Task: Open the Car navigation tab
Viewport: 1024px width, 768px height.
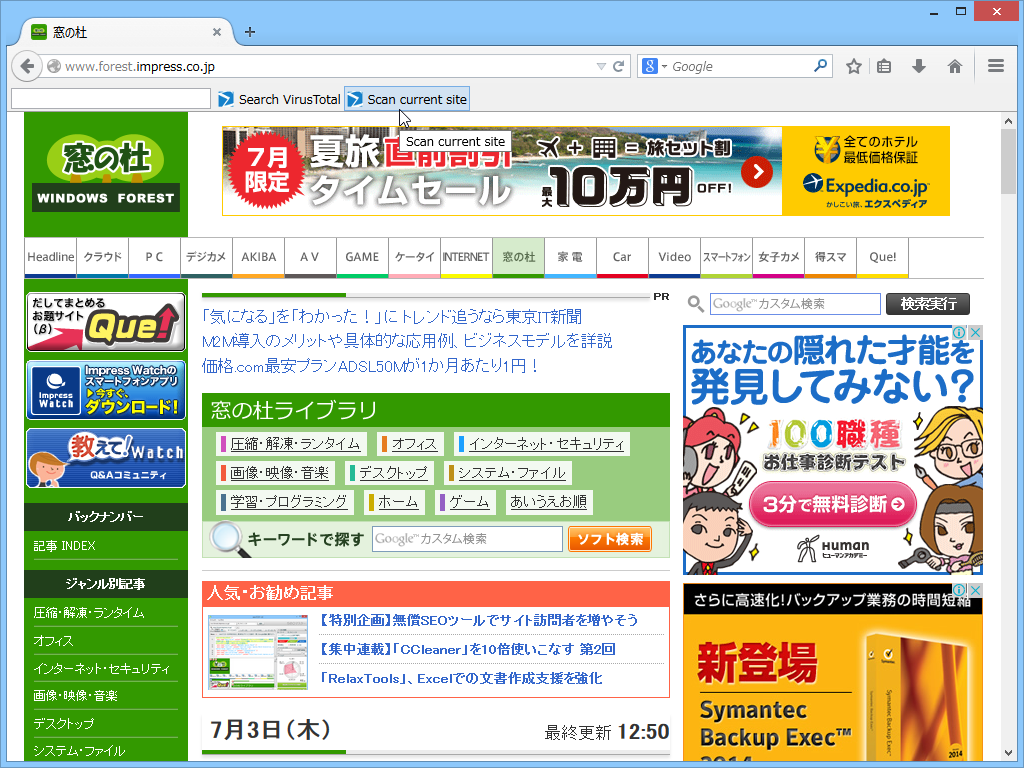Action: tap(622, 257)
